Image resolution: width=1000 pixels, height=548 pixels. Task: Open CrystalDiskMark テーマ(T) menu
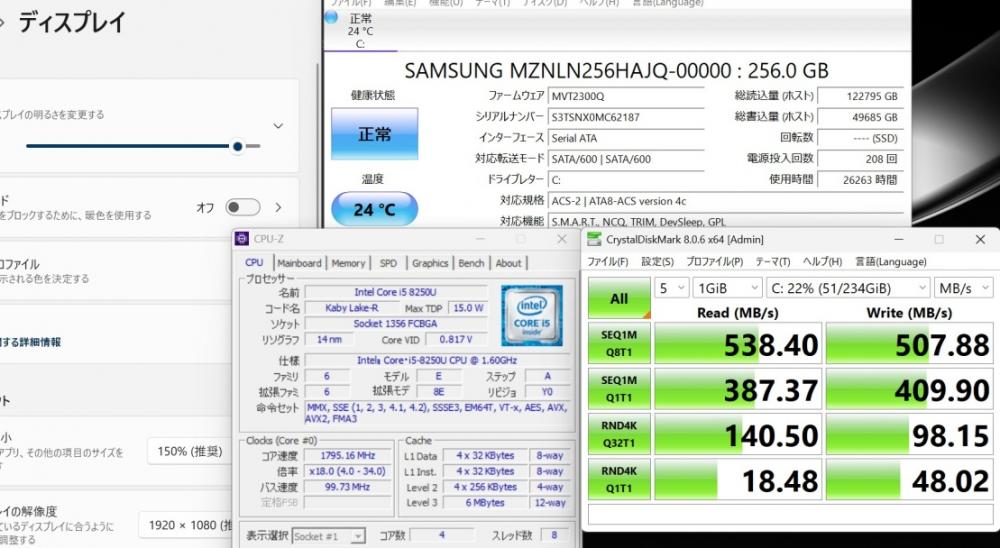(x=772, y=262)
